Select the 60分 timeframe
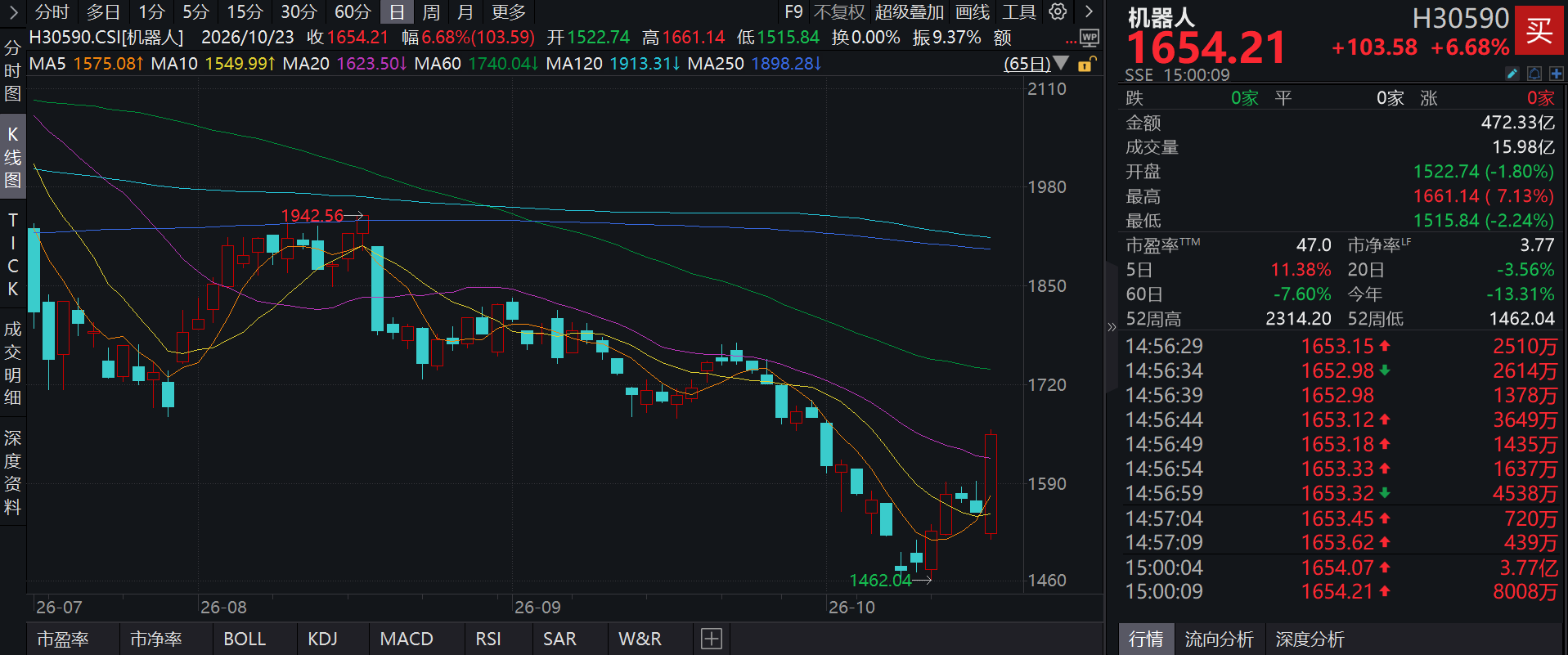This screenshot has width=1568, height=655. pyautogui.click(x=353, y=12)
